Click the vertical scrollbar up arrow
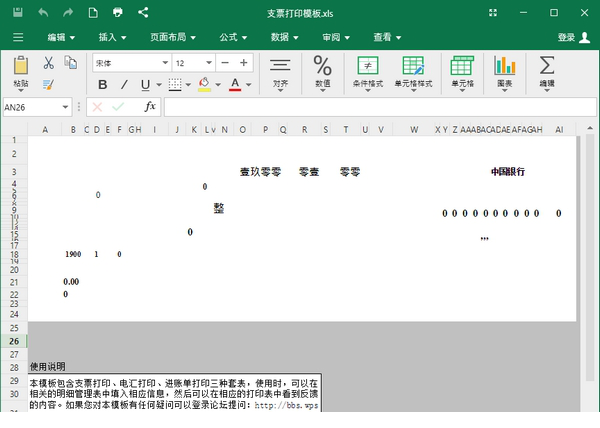This screenshot has height=428, width=600. pos(590,128)
